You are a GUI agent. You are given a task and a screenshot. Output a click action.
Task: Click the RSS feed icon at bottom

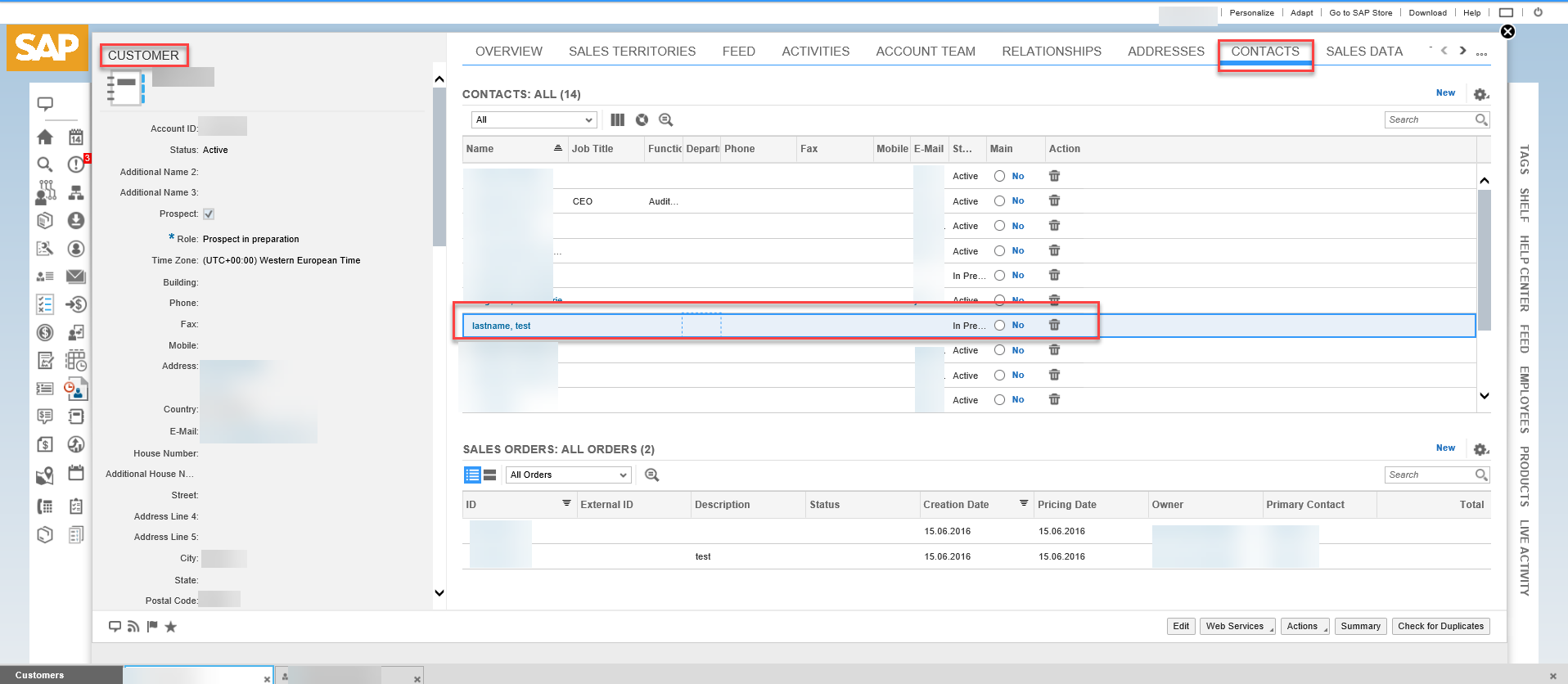click(133, 627)
